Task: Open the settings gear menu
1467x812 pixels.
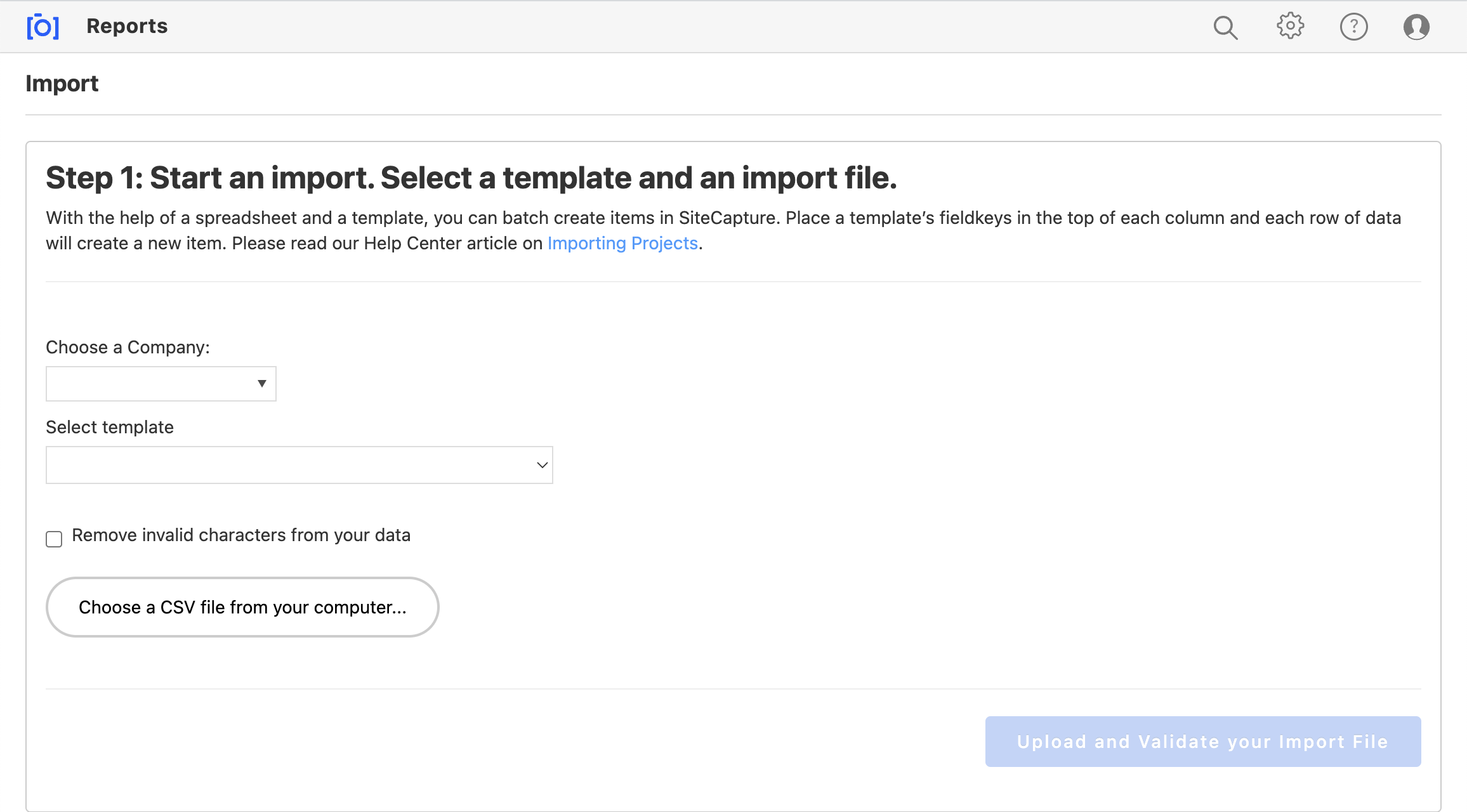Action: pos(1290,26)
